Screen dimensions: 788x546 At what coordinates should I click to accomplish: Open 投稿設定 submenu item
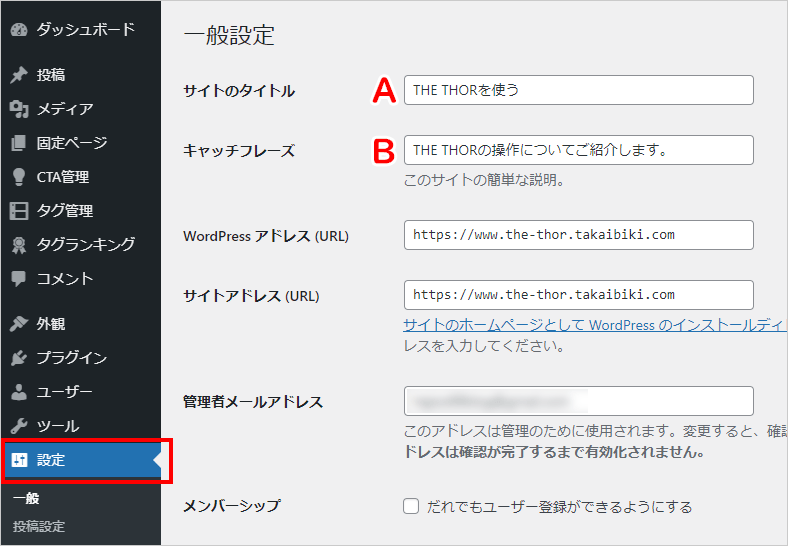click(39, 526)
